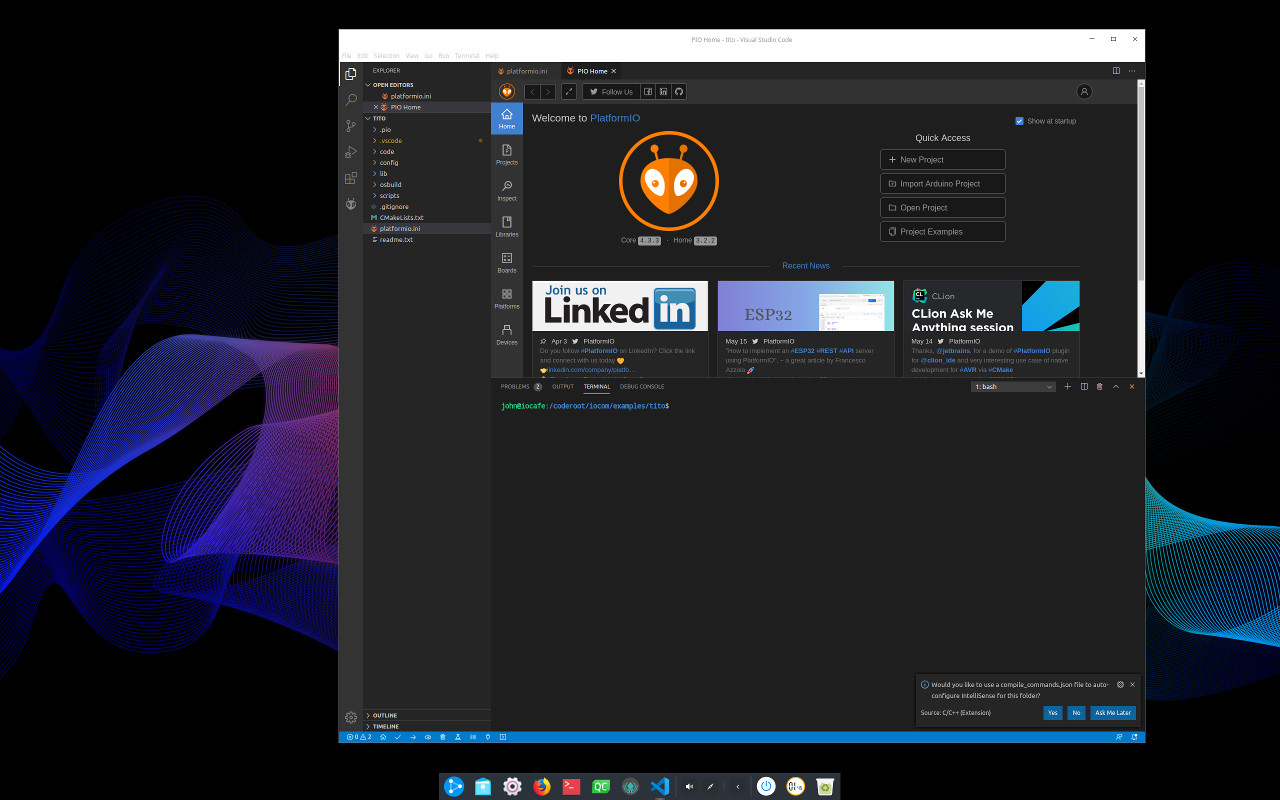Open the PlatformIO view in activity bar
The height and width of the screenshot is (800, 1280).
tap(351, 204)
